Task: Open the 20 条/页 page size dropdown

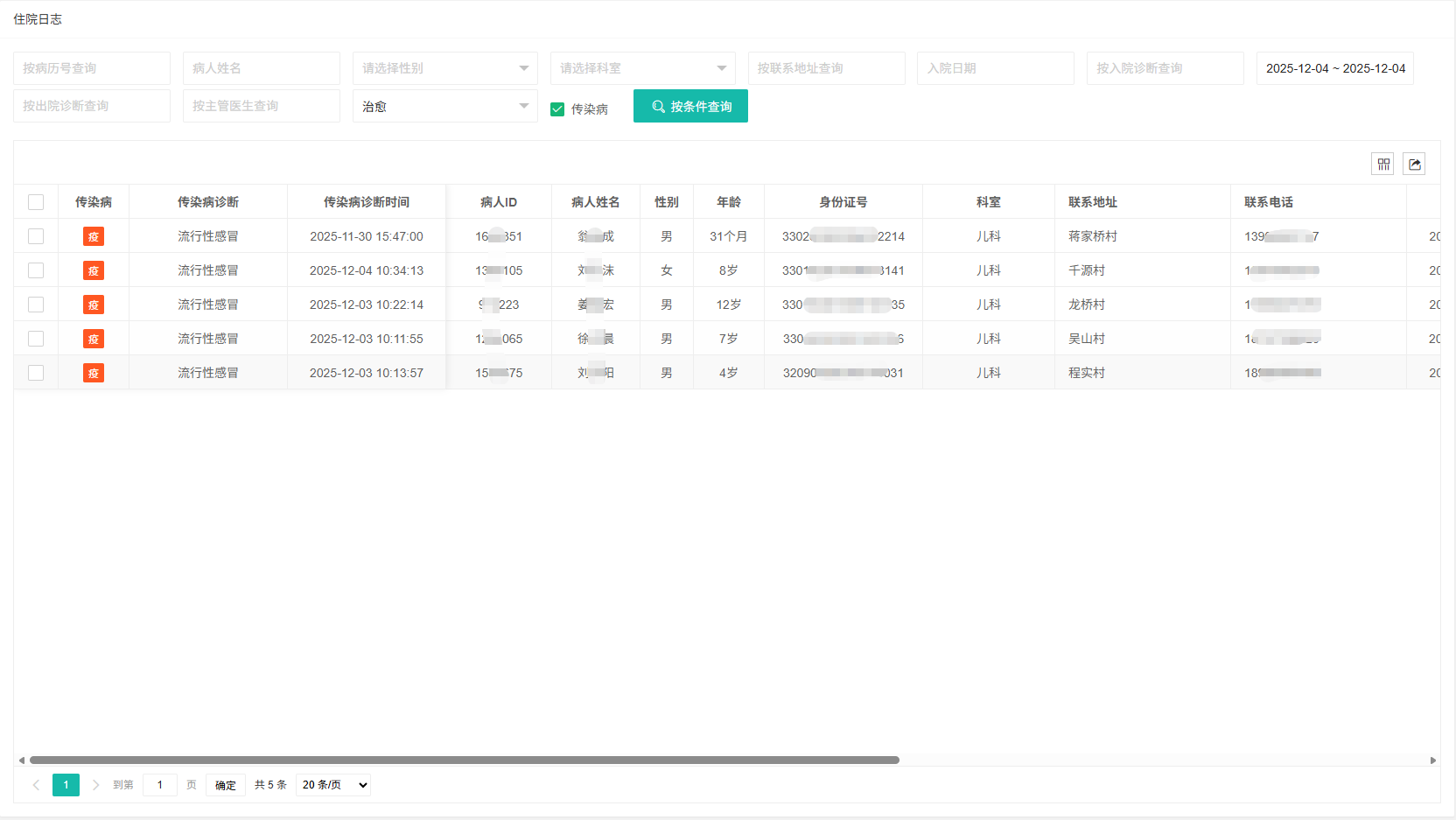Action: [333, 785]
